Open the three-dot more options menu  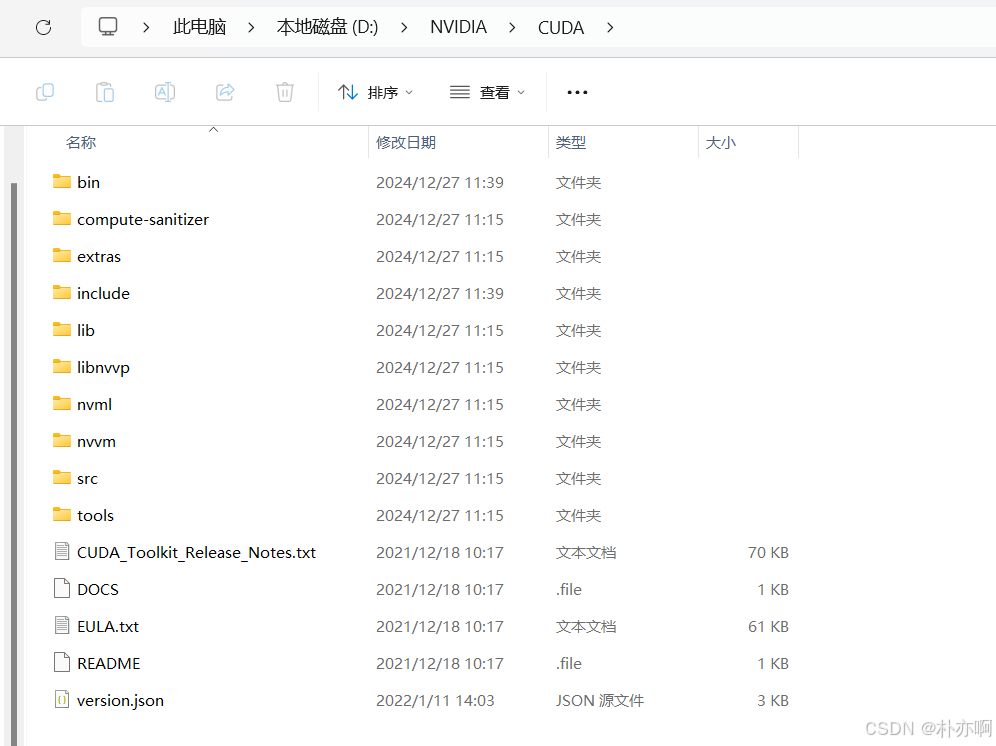pyautogui.click(x=577, y=92)
